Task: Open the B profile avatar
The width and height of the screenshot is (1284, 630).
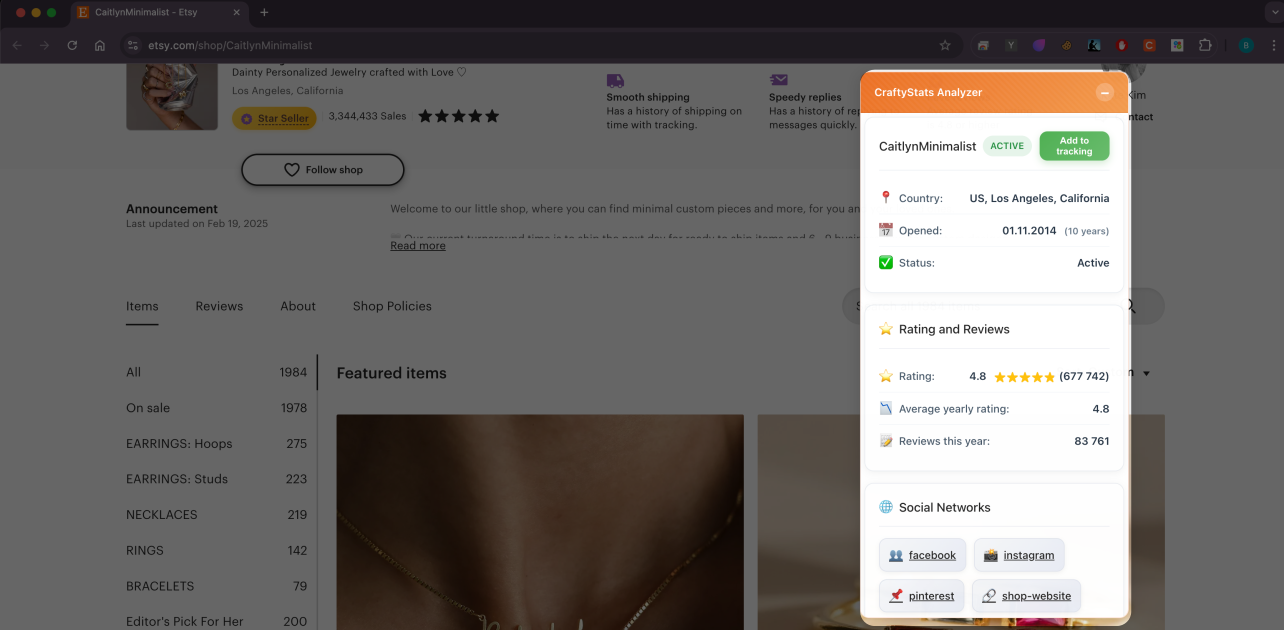Action: point(1246,45)
